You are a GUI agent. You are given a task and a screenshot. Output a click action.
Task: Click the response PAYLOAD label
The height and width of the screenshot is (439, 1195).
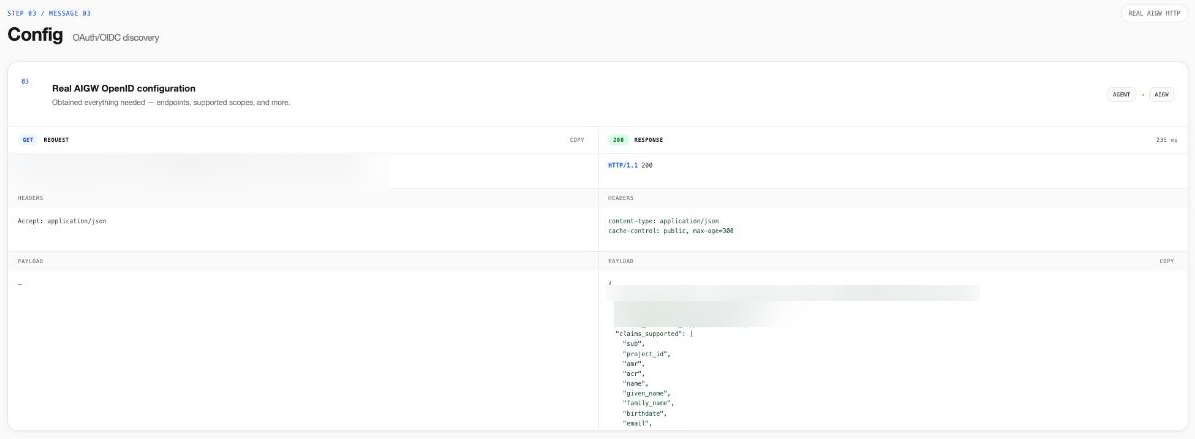click(x=620, y=261)
